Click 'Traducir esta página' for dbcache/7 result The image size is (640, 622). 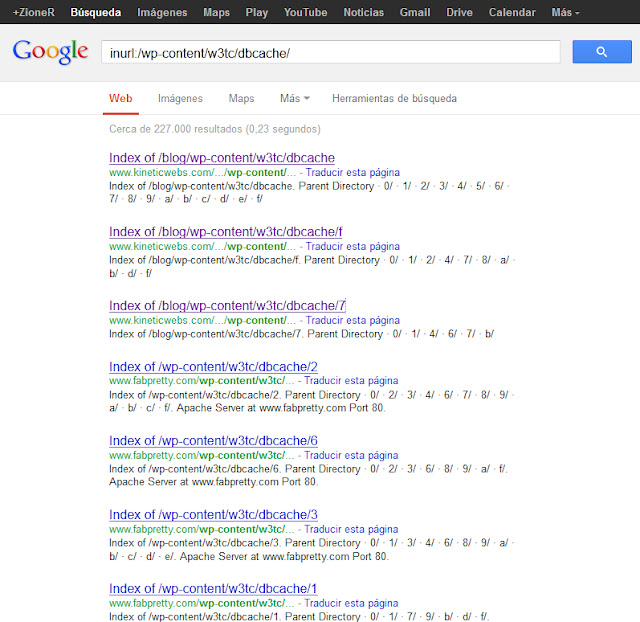tap(353, 320)
